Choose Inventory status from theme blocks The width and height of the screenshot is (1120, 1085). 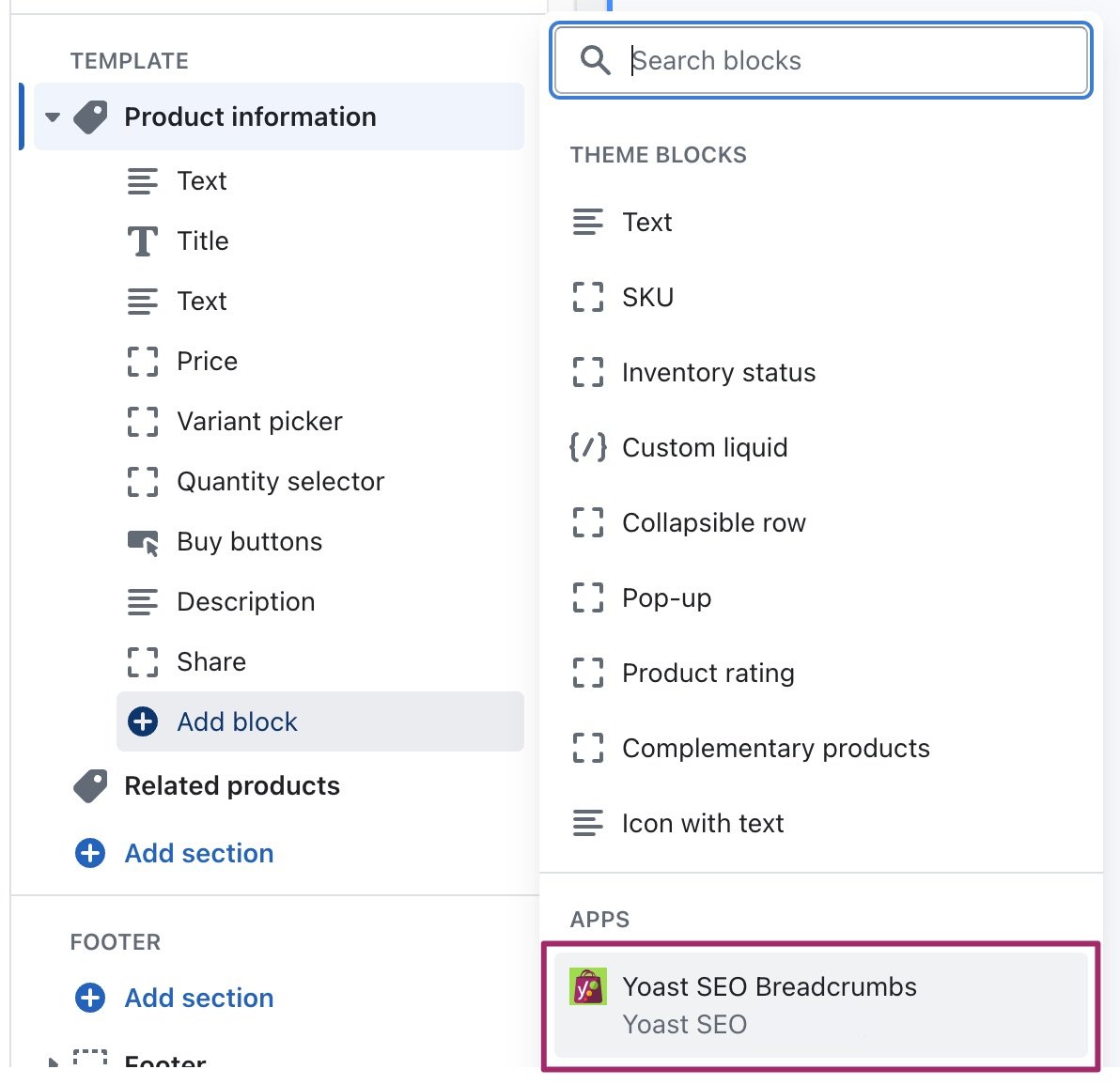coord(718,373)
